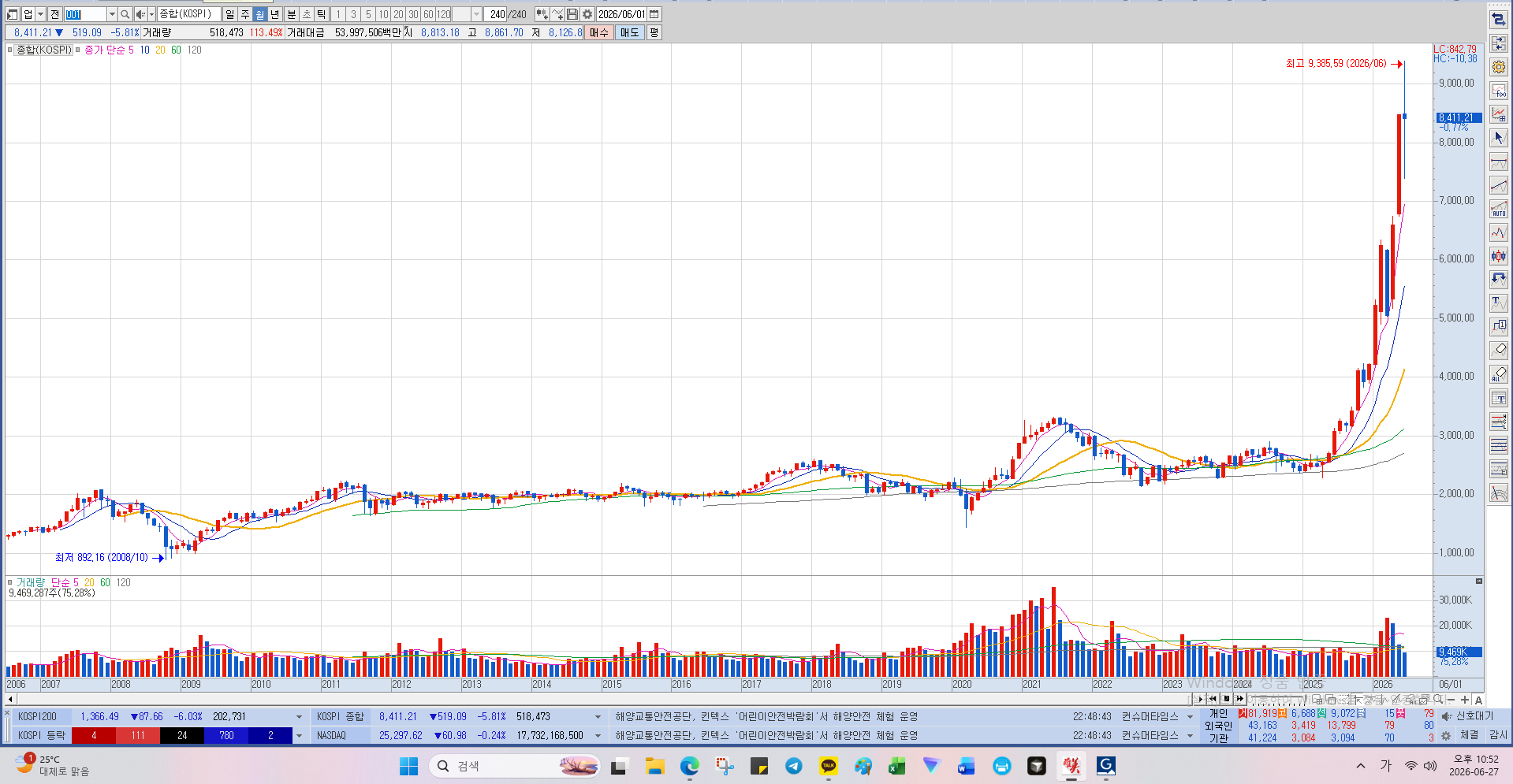The width and height of the screenshot is (1513, 784).
Task: Click the Fibonacci fan tool at bottom of right toolbar
Action: [1499, 492]
